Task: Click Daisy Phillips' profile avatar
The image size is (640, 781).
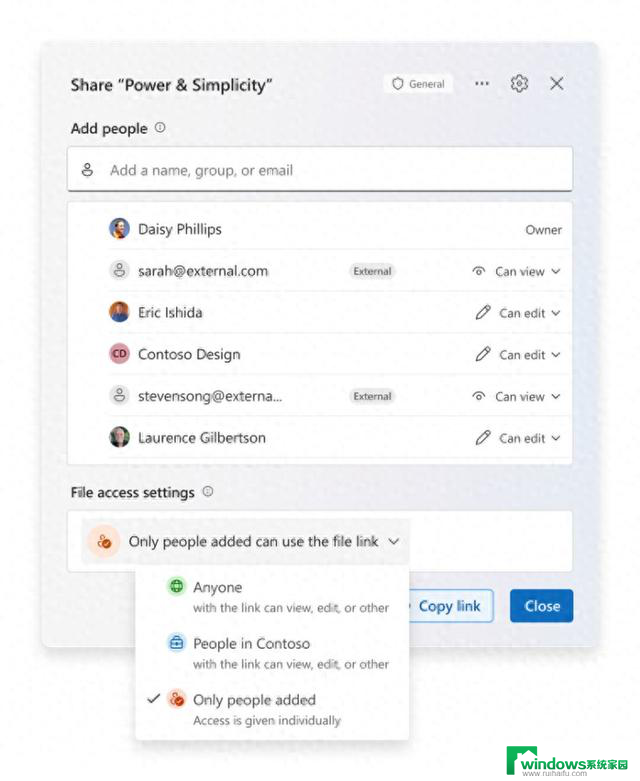Action: click(x=119, y=229)
